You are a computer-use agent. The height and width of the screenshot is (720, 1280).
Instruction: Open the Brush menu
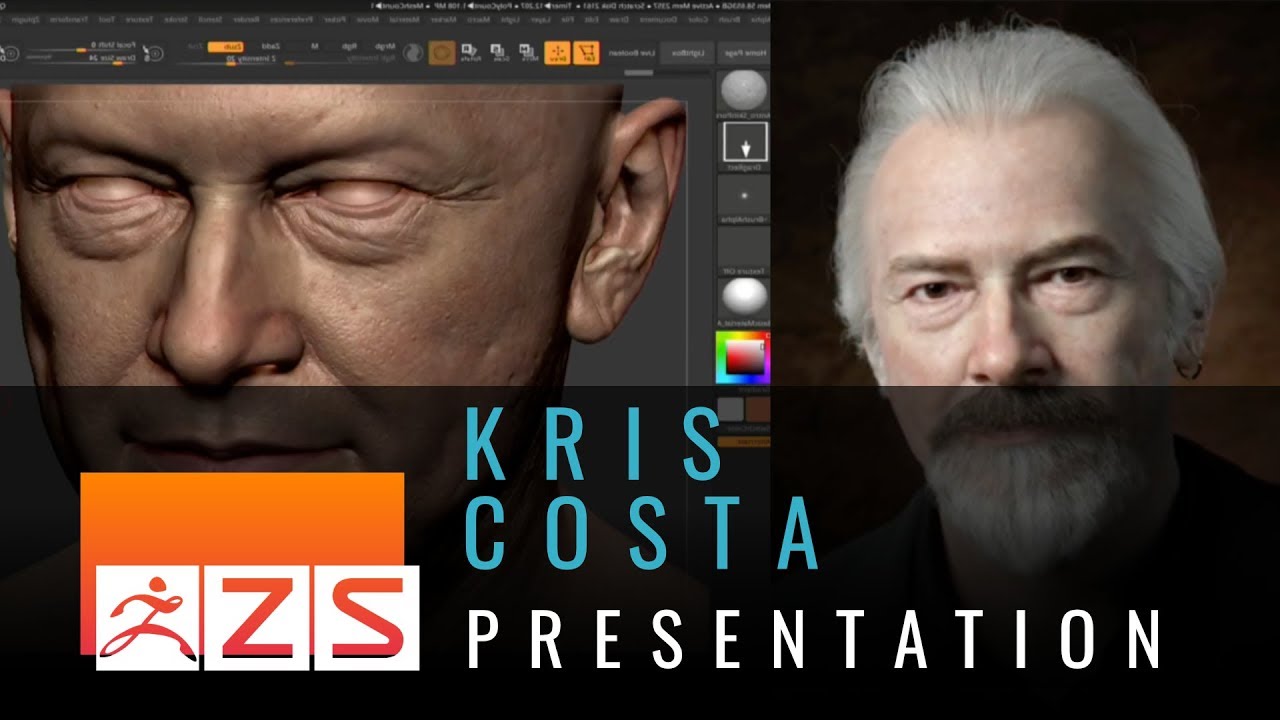730,19
